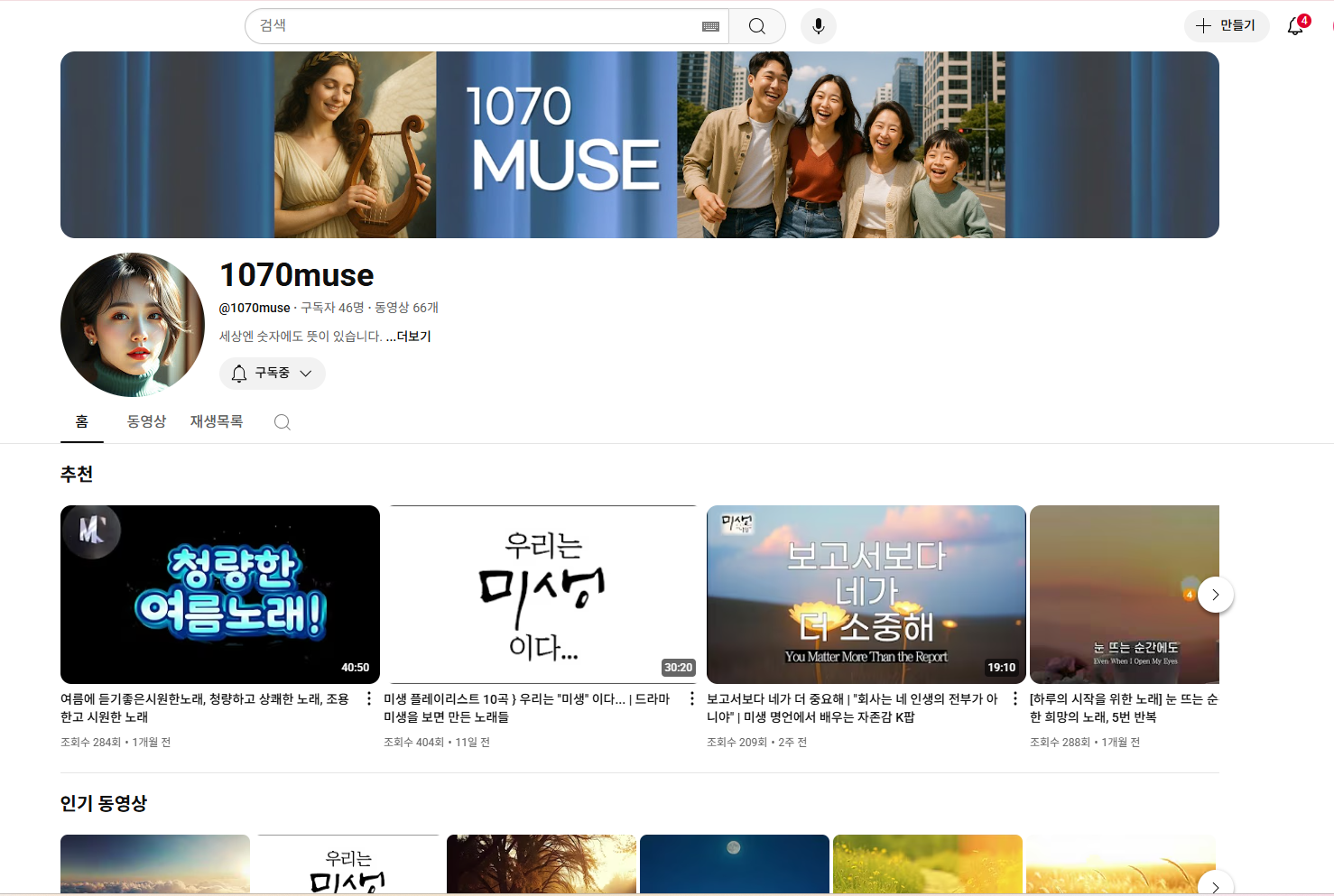
Task: Open the 1070 MUSE channel banner
Action: click(x=640, y=145)
